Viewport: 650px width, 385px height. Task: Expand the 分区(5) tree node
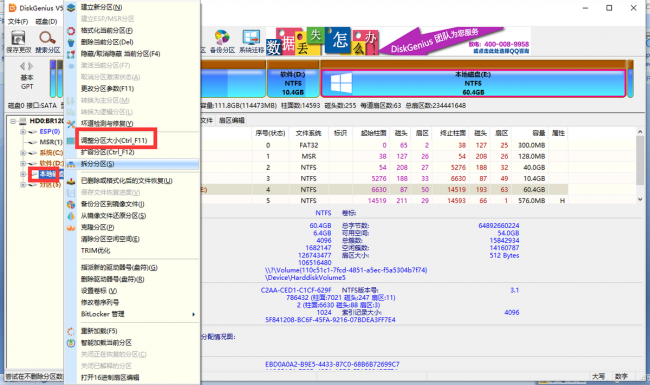[23, 185]
